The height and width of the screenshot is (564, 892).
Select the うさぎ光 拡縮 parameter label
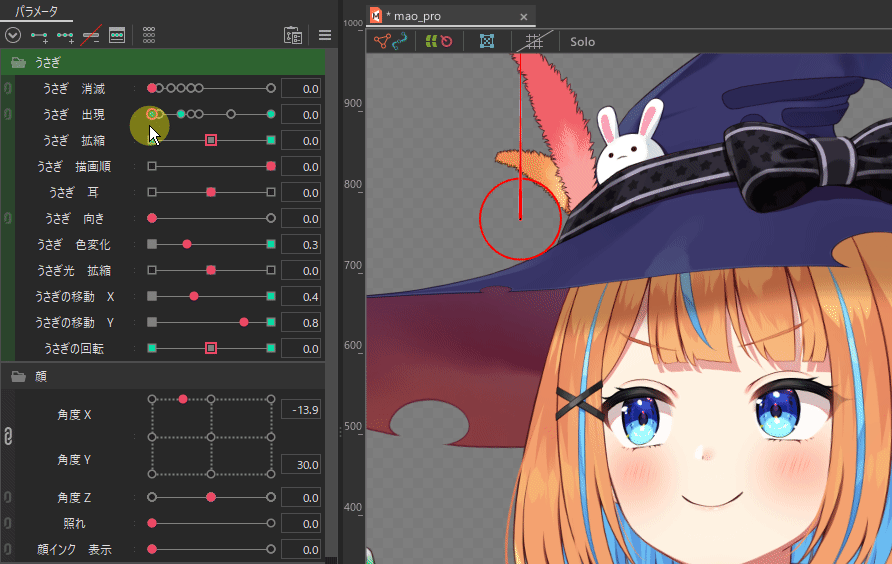coord(74,270)
